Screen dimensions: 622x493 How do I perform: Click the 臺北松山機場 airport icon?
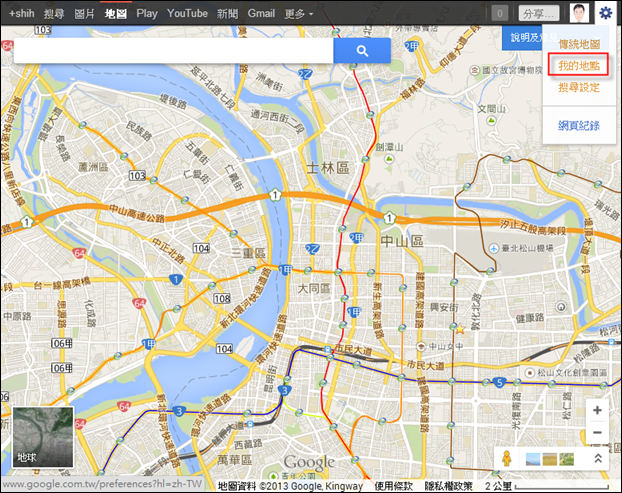(x=494, y=248)
